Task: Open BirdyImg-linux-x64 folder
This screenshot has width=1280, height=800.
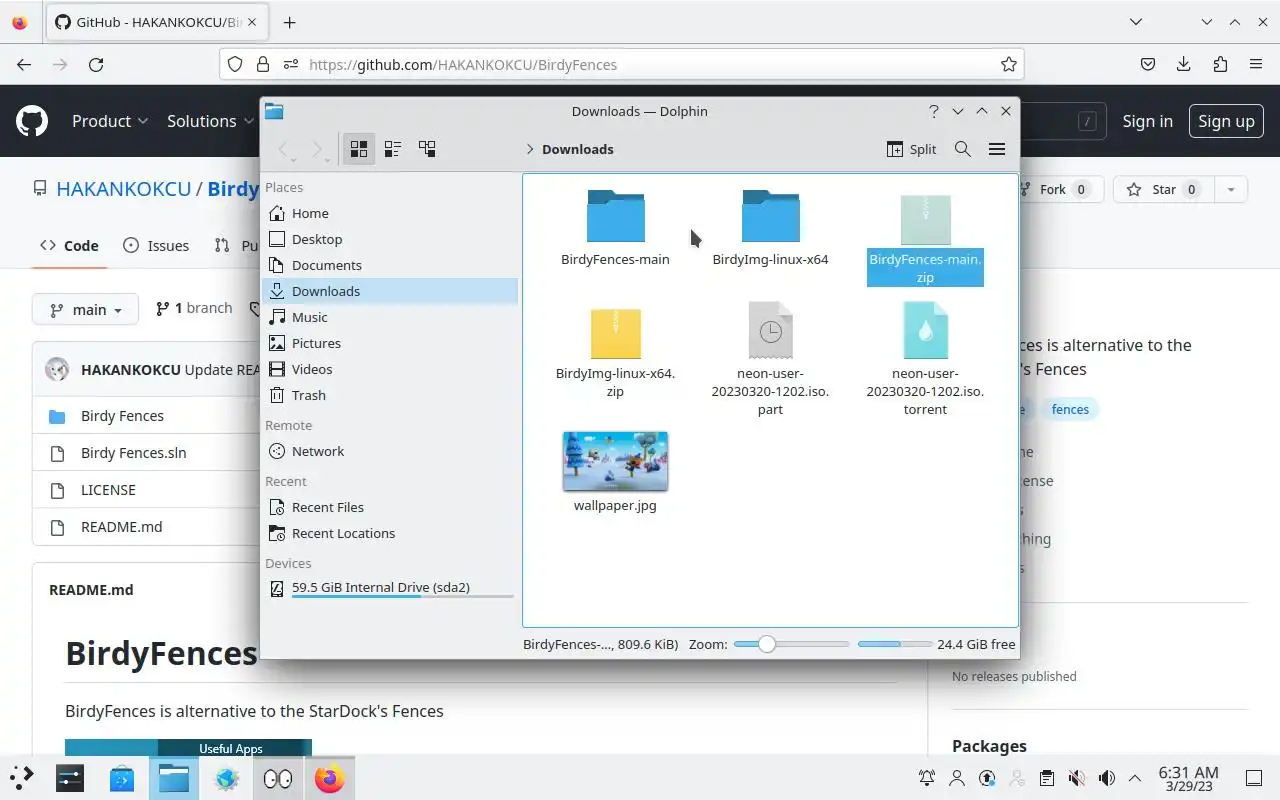Action: [x=770, y=228]
